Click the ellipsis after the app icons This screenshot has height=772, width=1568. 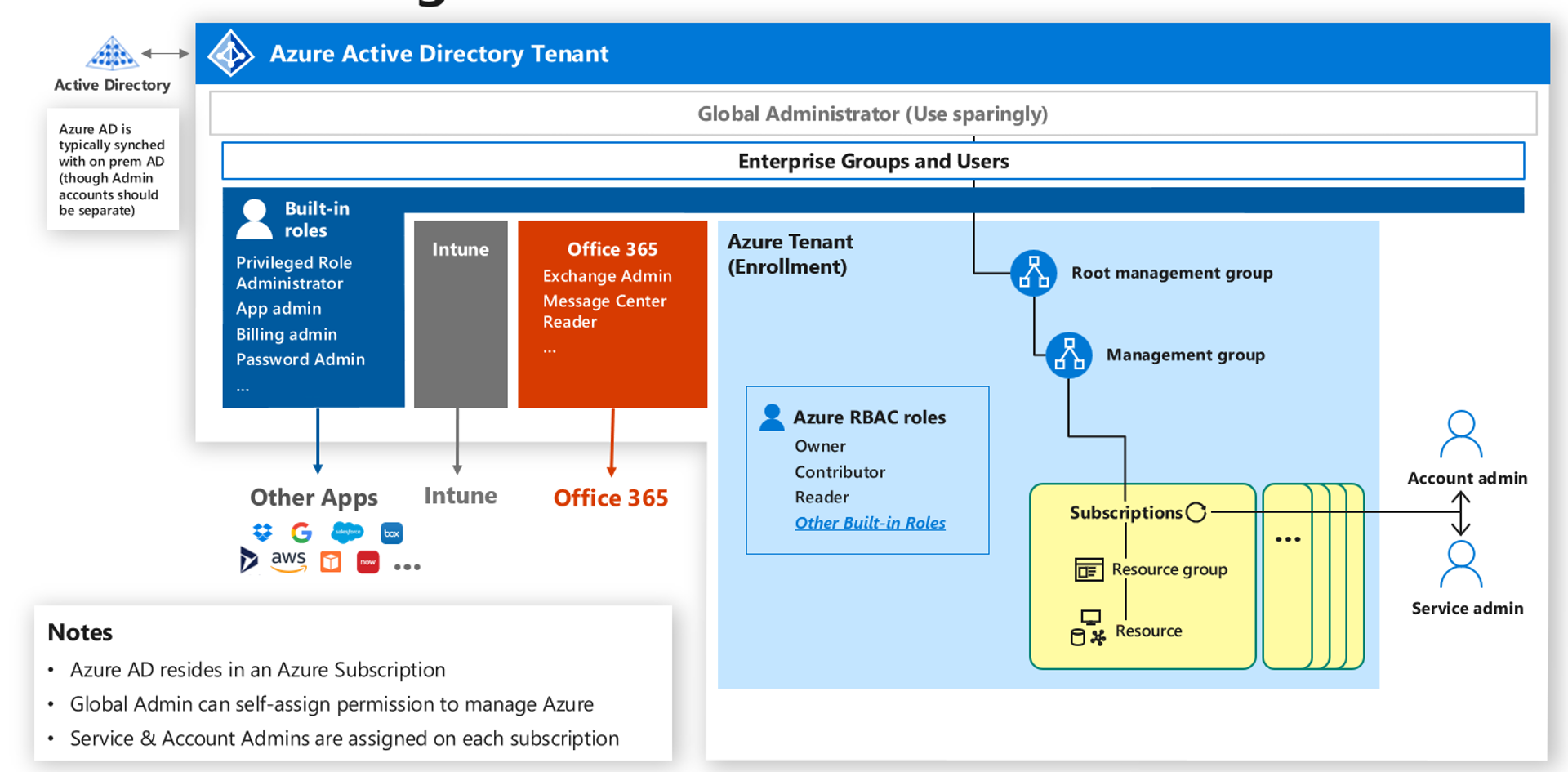(x=407, y=567)
